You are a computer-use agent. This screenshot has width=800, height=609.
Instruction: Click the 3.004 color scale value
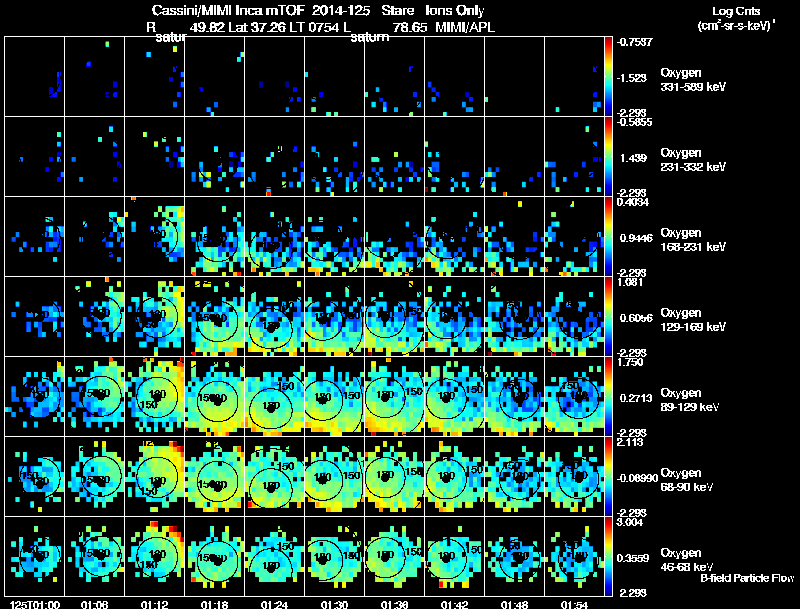[x=630, y=522]
